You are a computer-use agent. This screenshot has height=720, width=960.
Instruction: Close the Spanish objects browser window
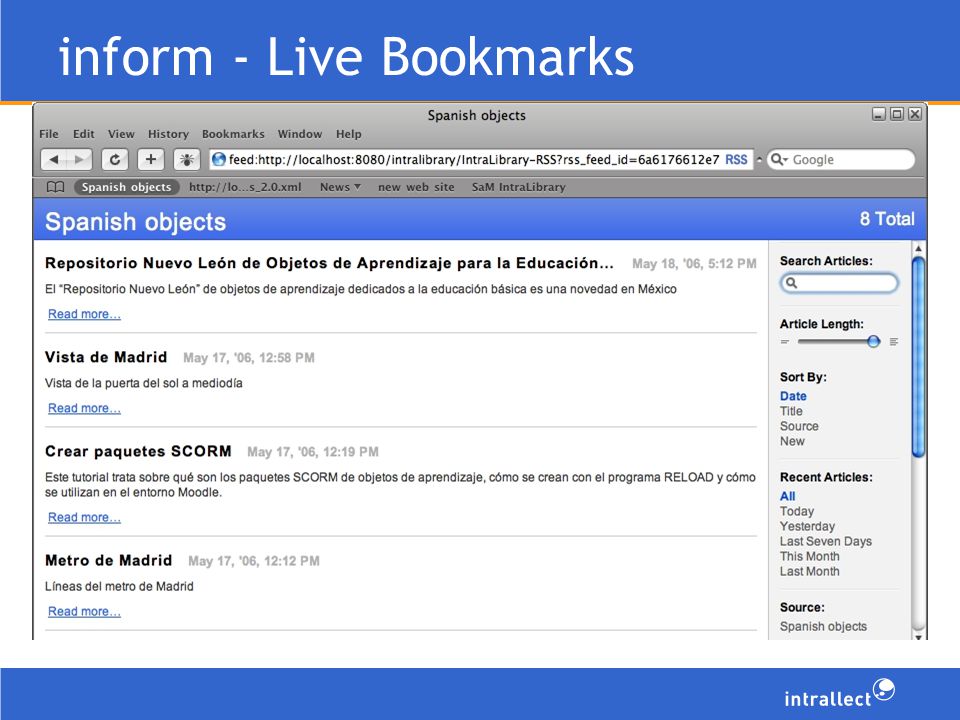(x=915, y=114)
